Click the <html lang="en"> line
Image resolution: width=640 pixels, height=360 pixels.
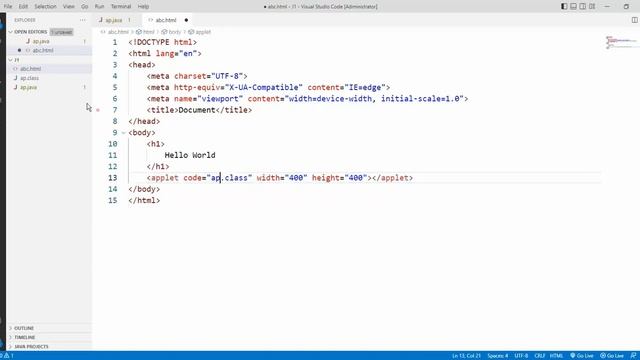tap(165, 53)
